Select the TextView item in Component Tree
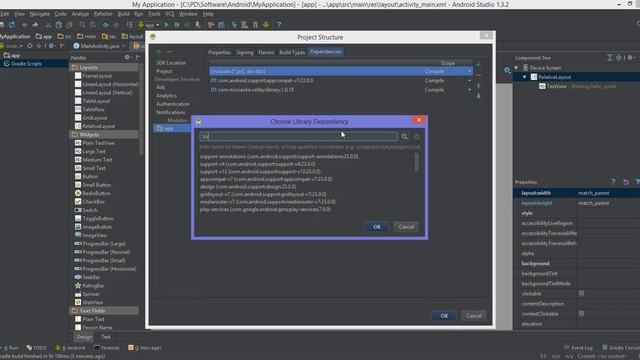The width and height of the screenshot is (640, 360). click(x=556, y=87)
